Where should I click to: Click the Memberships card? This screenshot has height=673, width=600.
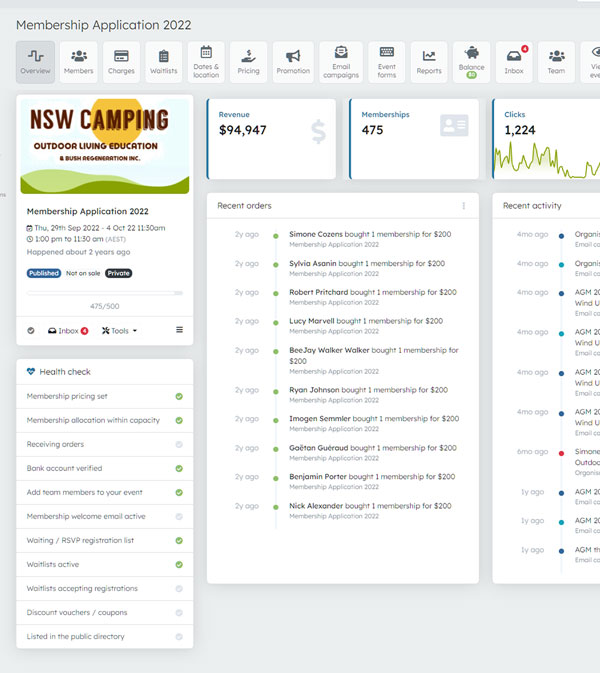click(414, 139)
